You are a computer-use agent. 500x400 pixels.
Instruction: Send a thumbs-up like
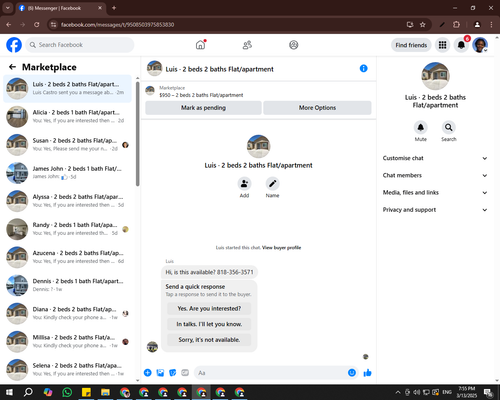[367, 373]
